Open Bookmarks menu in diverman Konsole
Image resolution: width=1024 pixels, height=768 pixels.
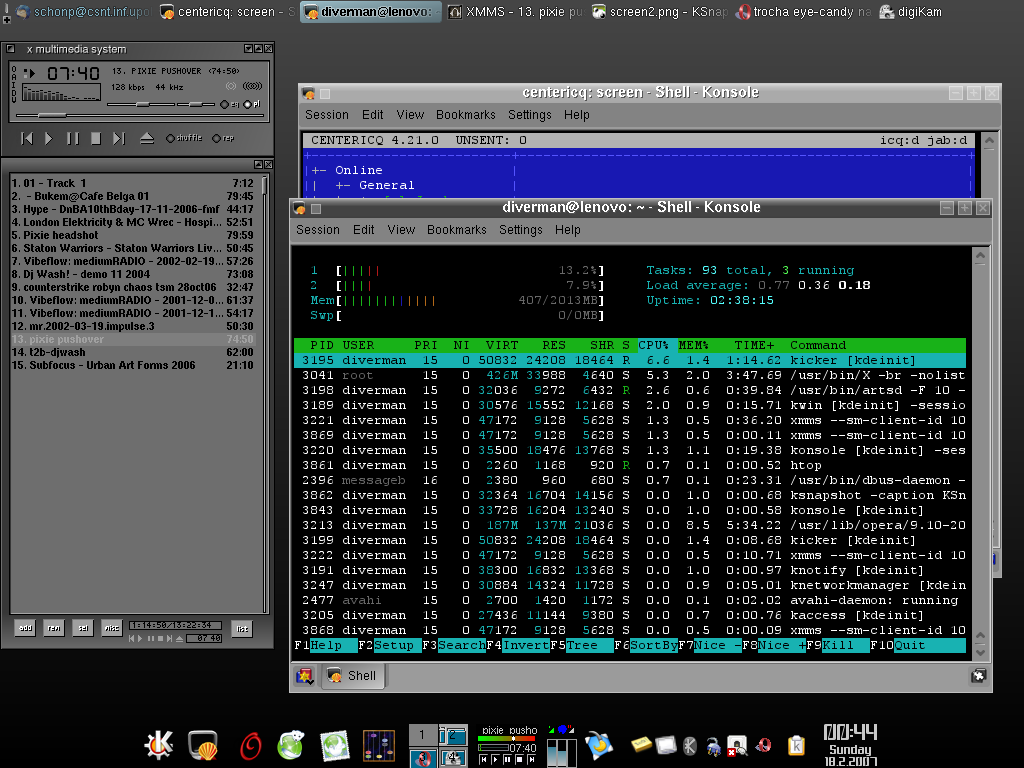[456, 230]
